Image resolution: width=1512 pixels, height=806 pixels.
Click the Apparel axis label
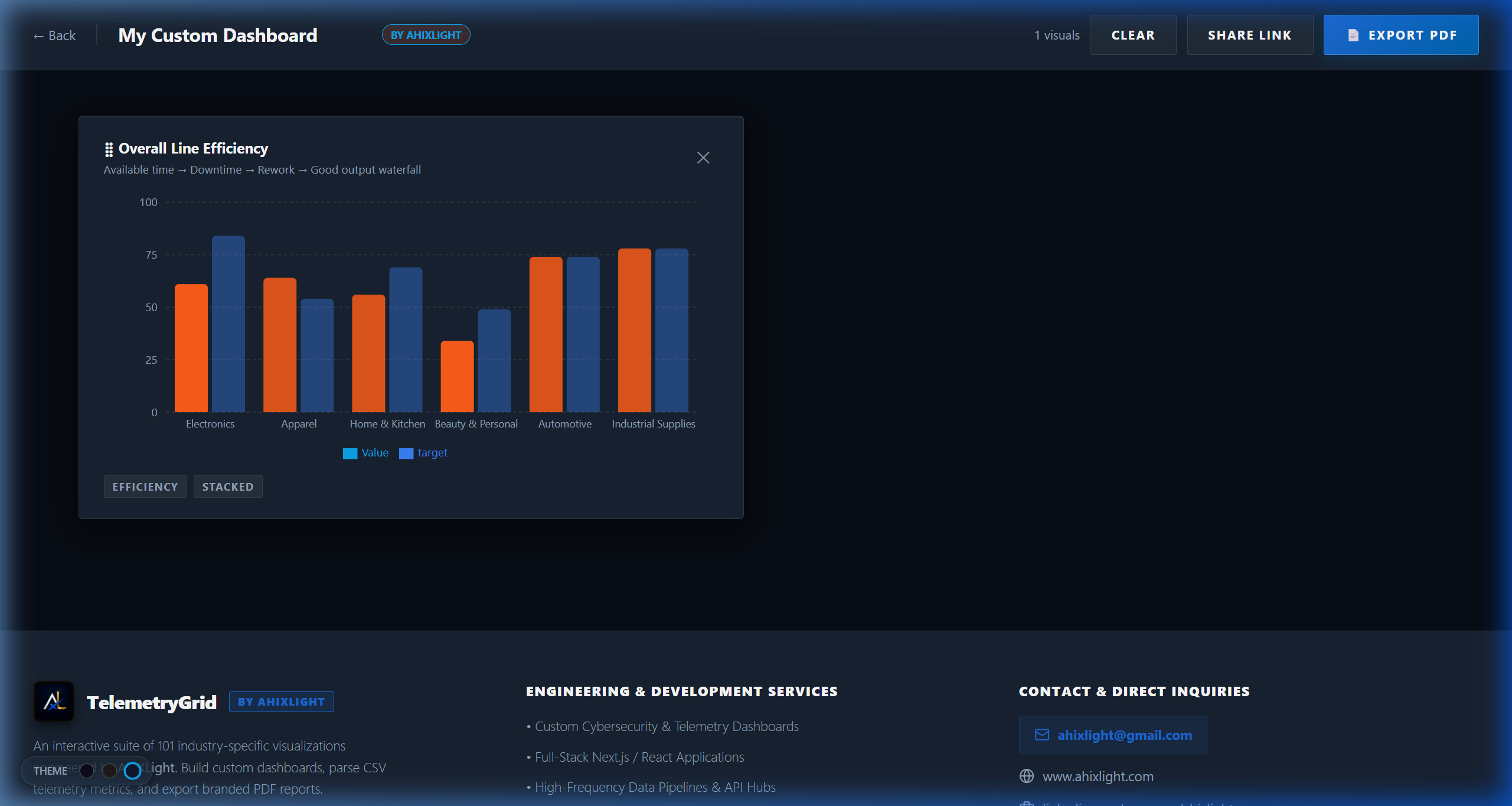coord(299,424)
